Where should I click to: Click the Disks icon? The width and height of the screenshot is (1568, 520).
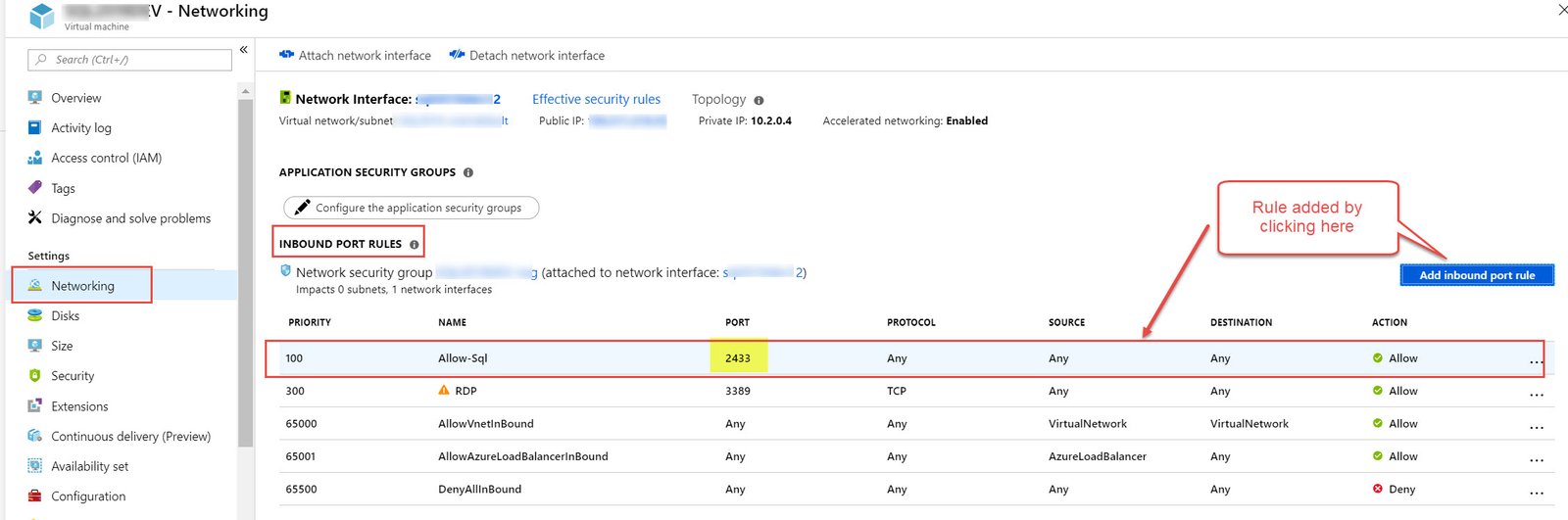point(35,315)
